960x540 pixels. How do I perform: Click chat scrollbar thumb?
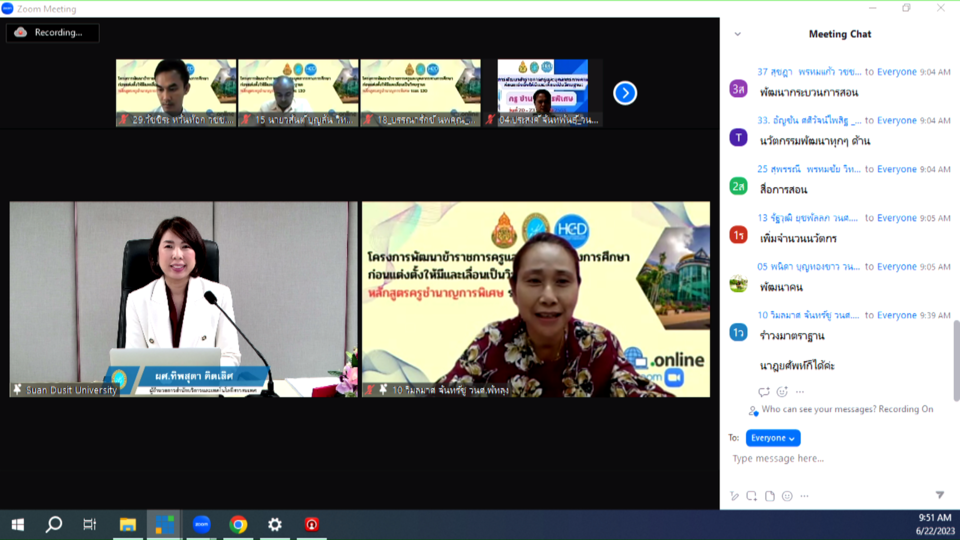coord(956,361)
